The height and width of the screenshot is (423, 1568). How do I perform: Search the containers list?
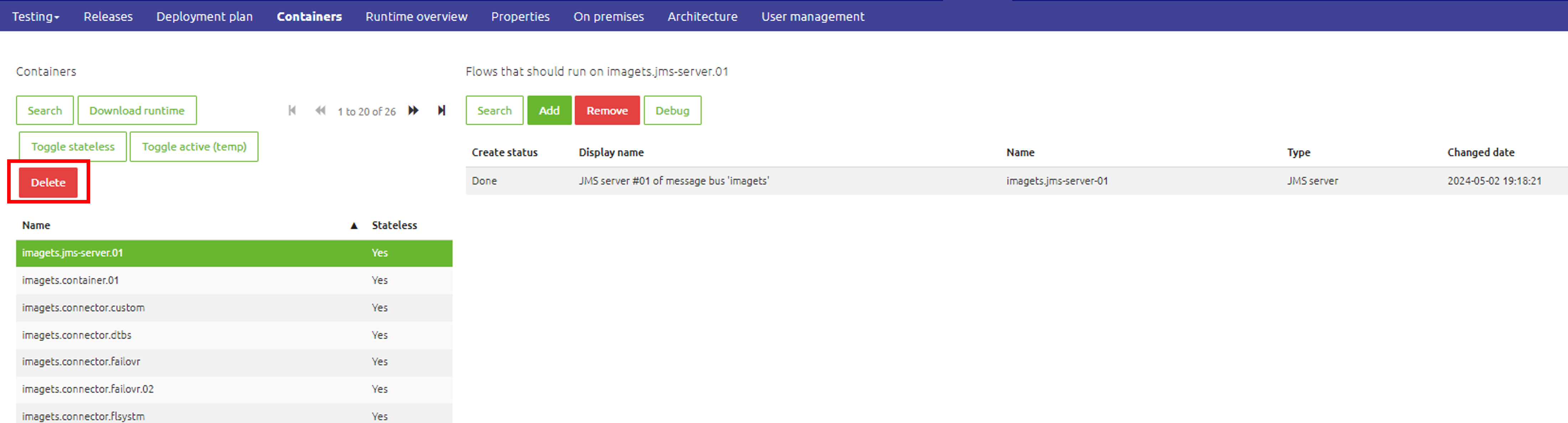[45, 110]
